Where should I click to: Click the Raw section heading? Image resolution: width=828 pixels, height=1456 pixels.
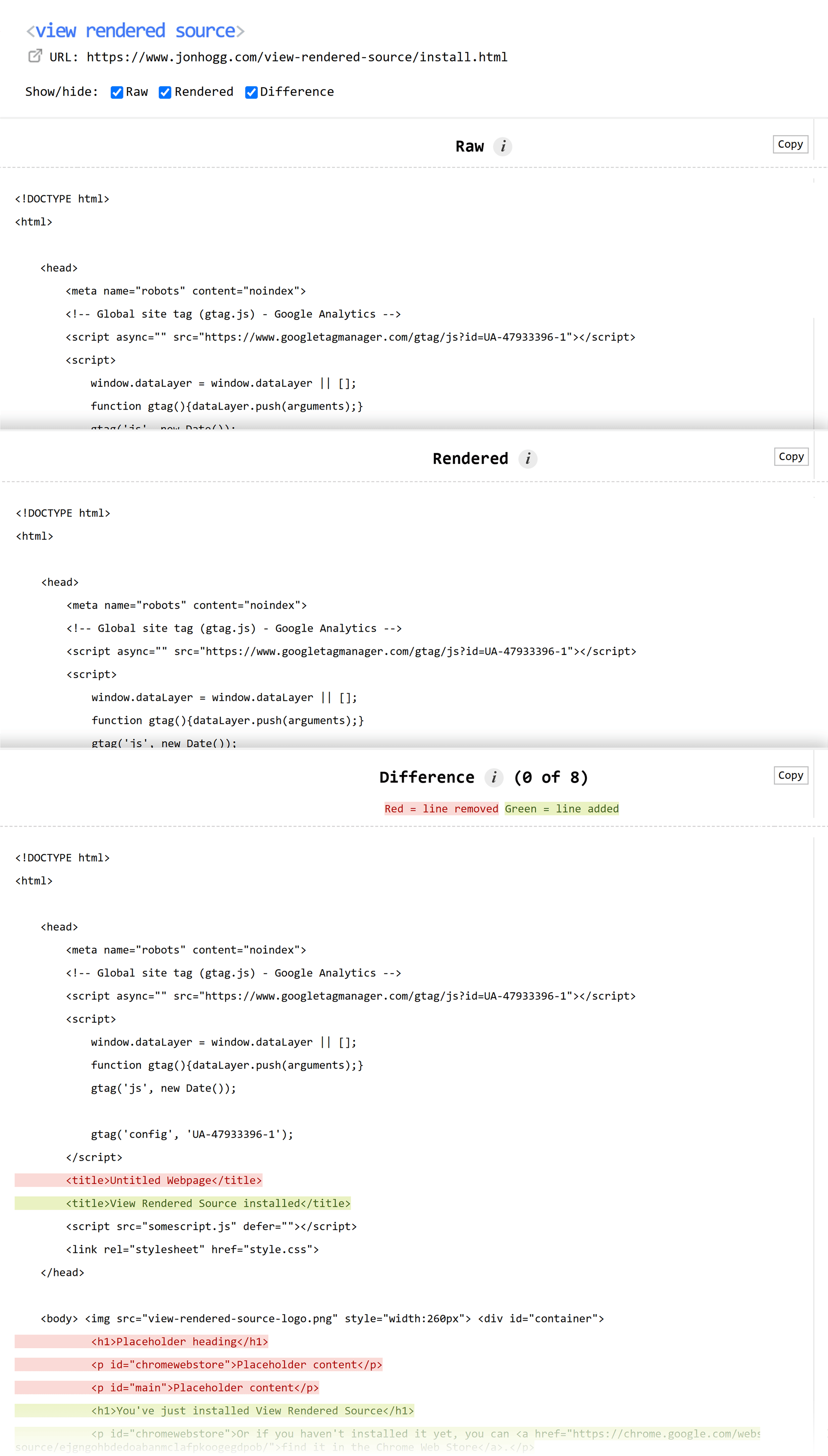tap(470, 147)
